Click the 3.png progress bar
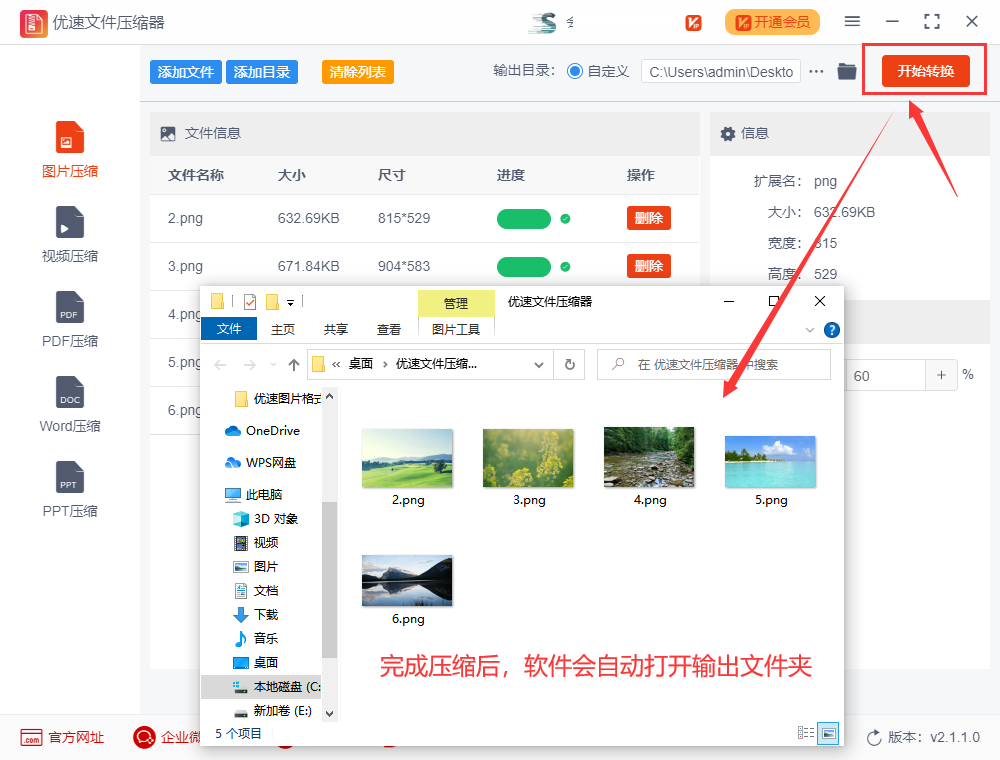 point(524,267)
